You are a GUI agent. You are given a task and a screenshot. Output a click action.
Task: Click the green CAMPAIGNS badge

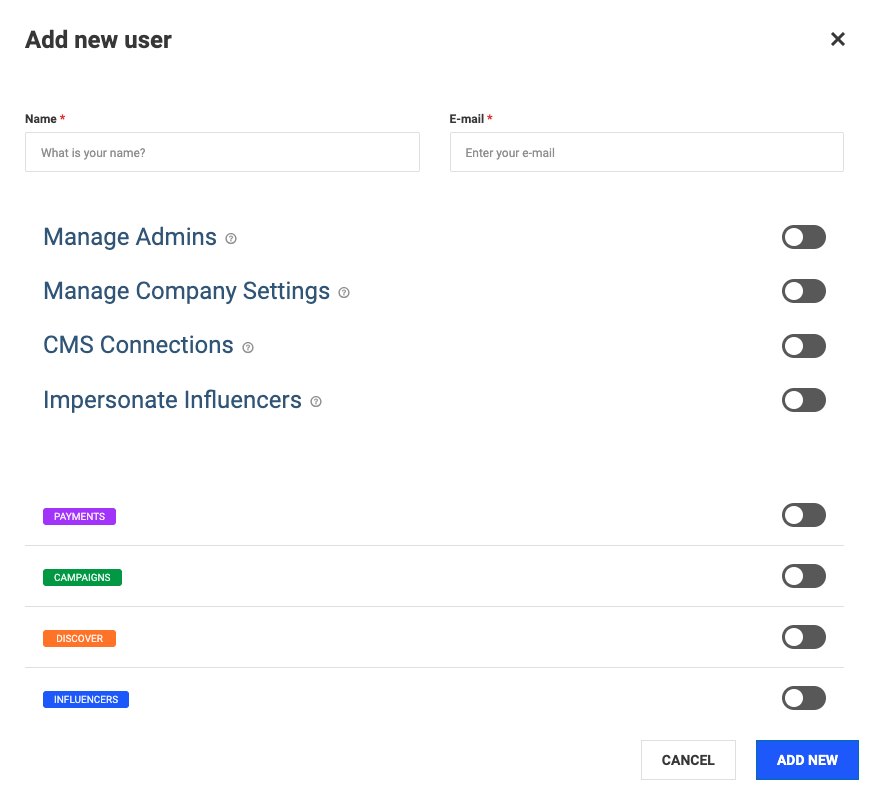point(82,577)
